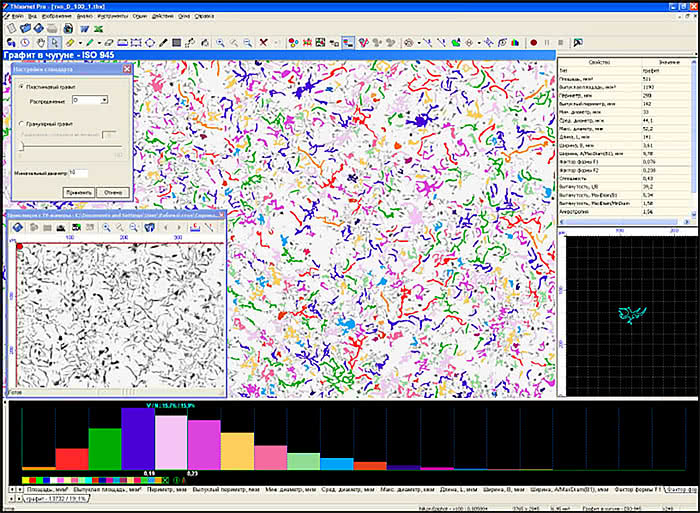Click the properties table vertical scrollbar
The width and height of the screenshot is (700, 513).
694,138
